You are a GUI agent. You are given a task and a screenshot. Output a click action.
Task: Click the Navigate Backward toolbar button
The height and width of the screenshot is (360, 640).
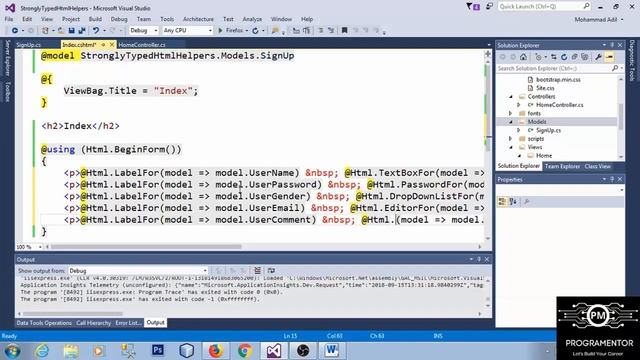pyautogui.click(x=15, y=31)
